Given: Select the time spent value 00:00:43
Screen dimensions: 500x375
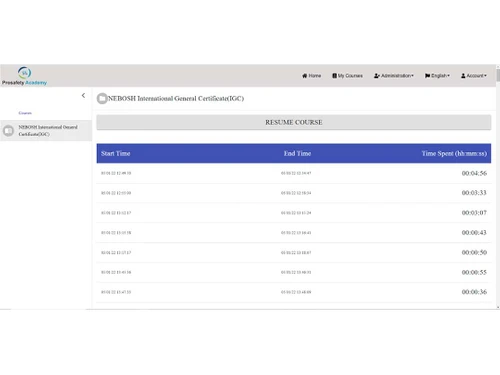Looking at the screenshot, I should pos(474,232).
